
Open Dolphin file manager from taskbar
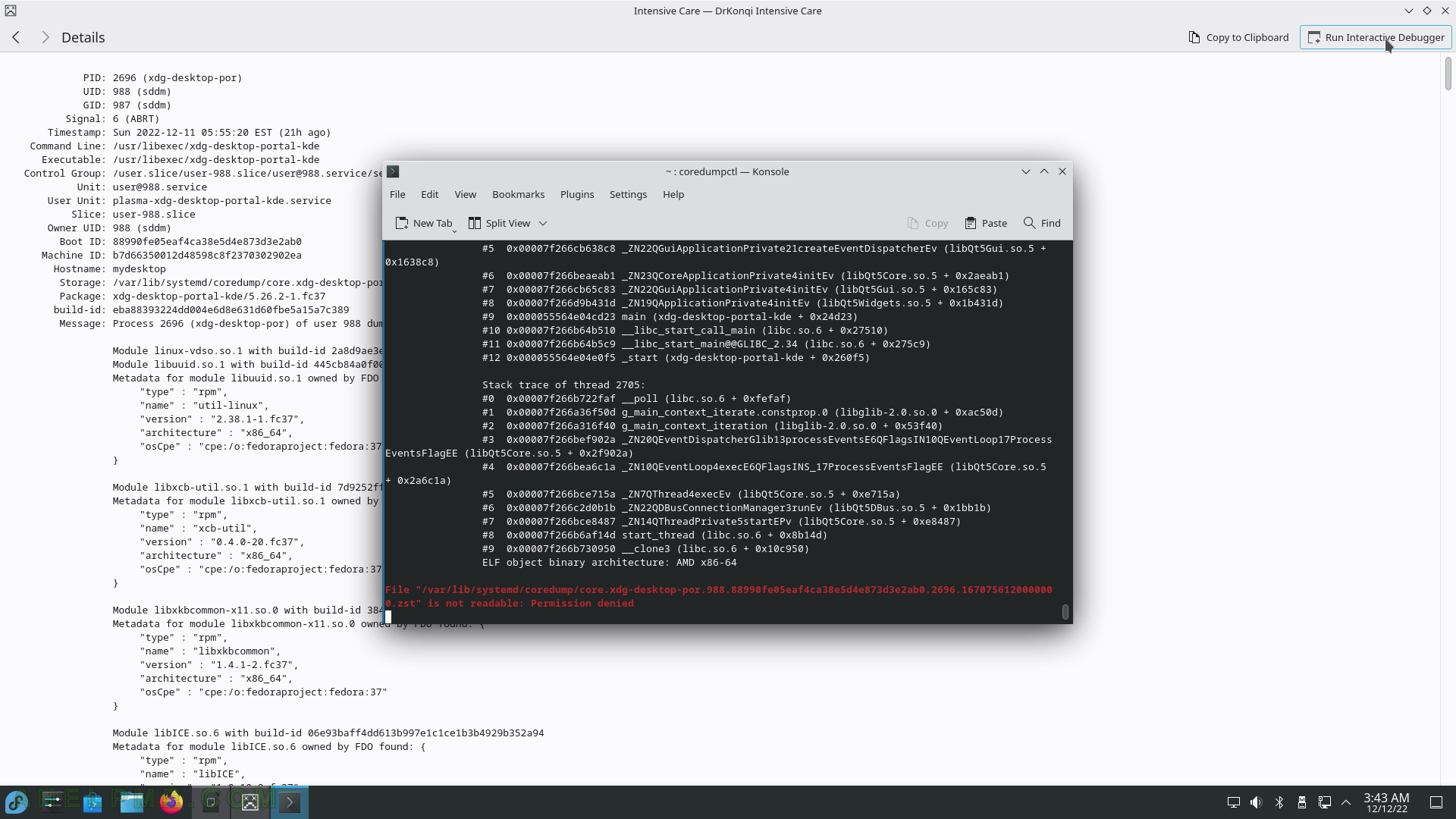pyautogui.click(x=132, y=802)
